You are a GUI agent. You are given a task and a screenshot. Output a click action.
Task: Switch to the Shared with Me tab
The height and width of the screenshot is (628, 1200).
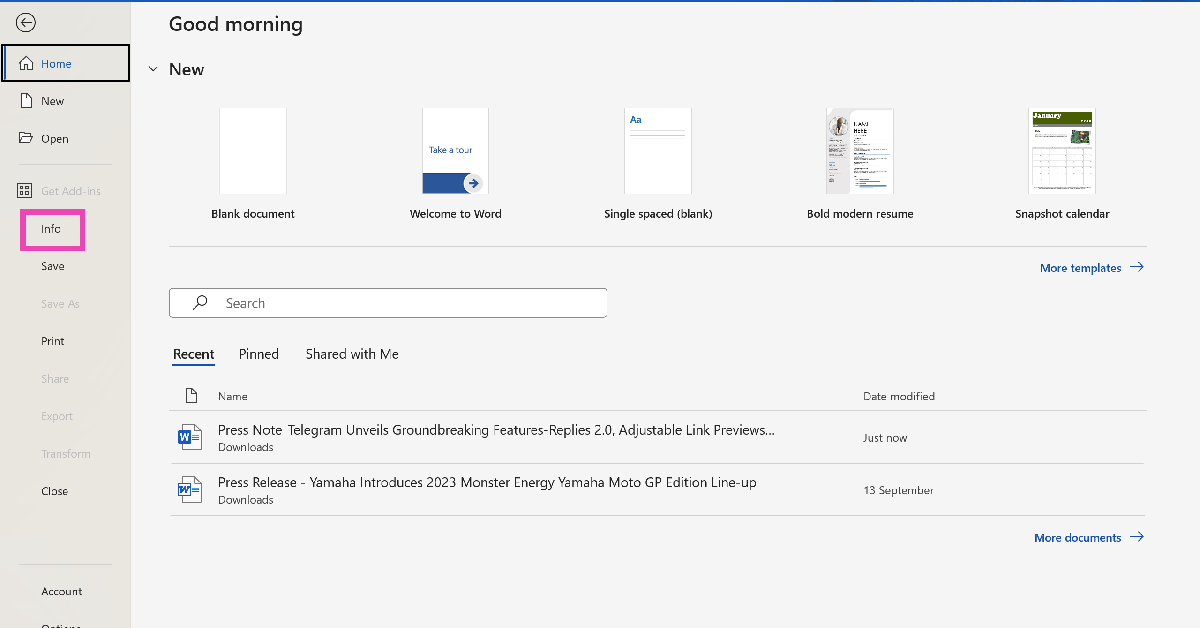352,354
